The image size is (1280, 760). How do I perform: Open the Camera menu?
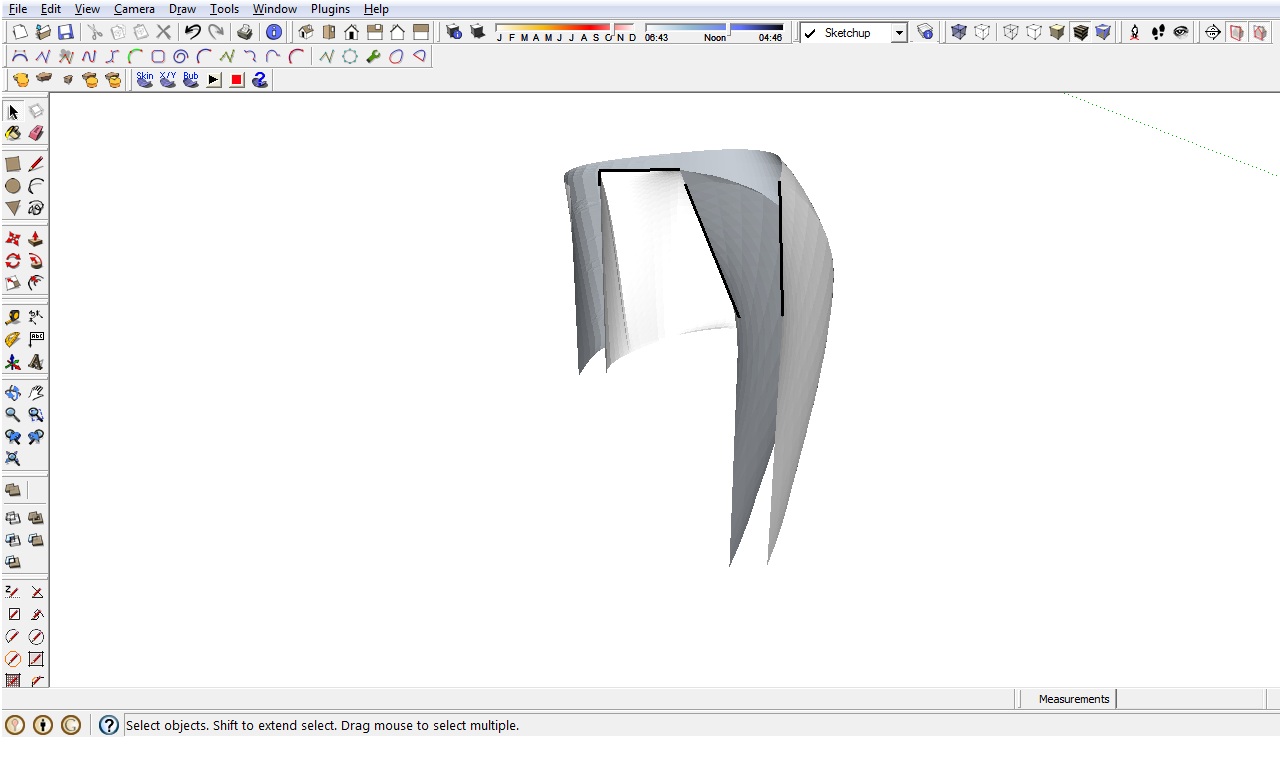(x=134, y=9)
